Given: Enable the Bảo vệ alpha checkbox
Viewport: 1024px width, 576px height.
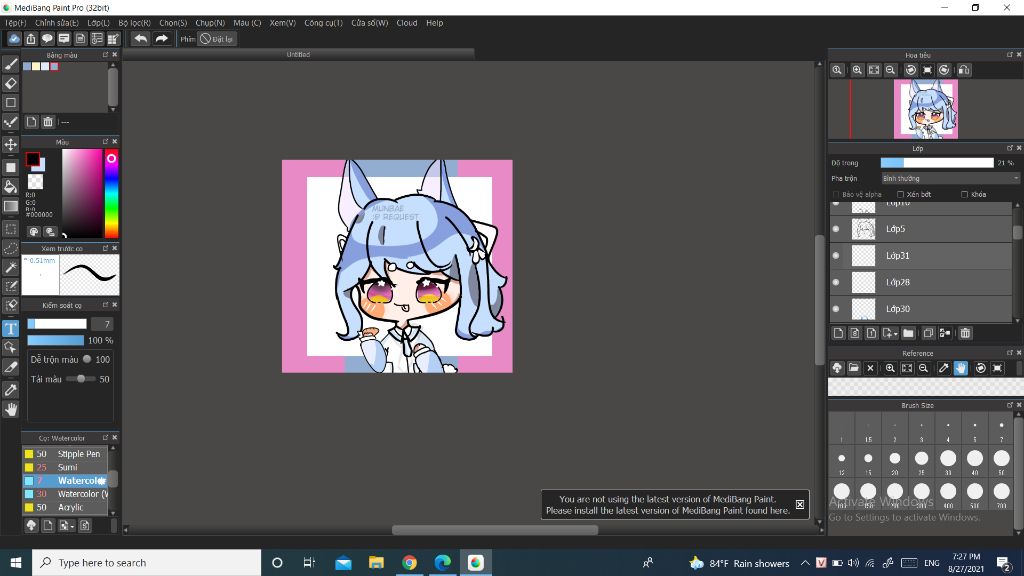Looking at the screenshot, I should point(836,195).
